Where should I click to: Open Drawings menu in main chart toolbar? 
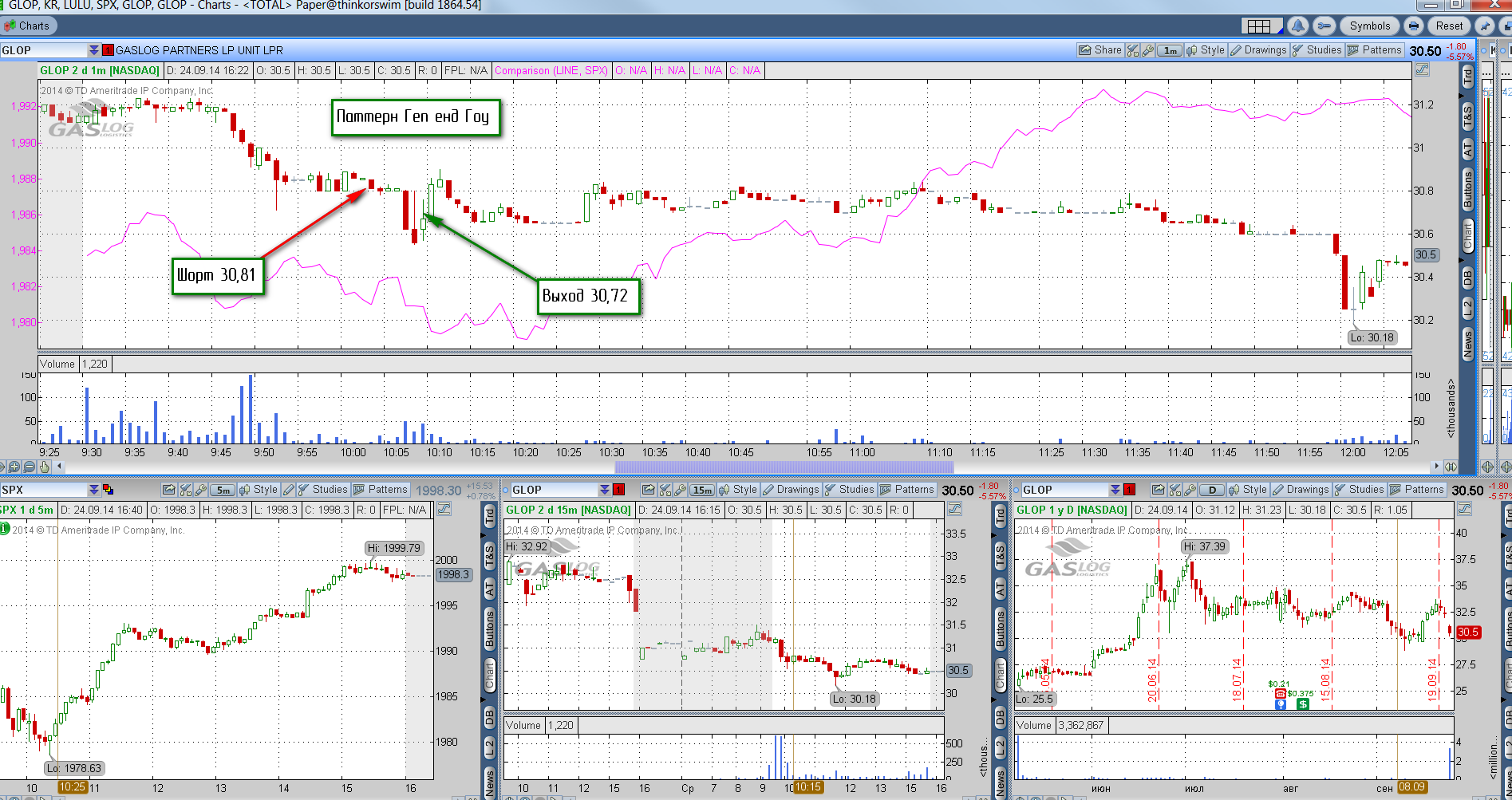click(x=1258, y=50)
